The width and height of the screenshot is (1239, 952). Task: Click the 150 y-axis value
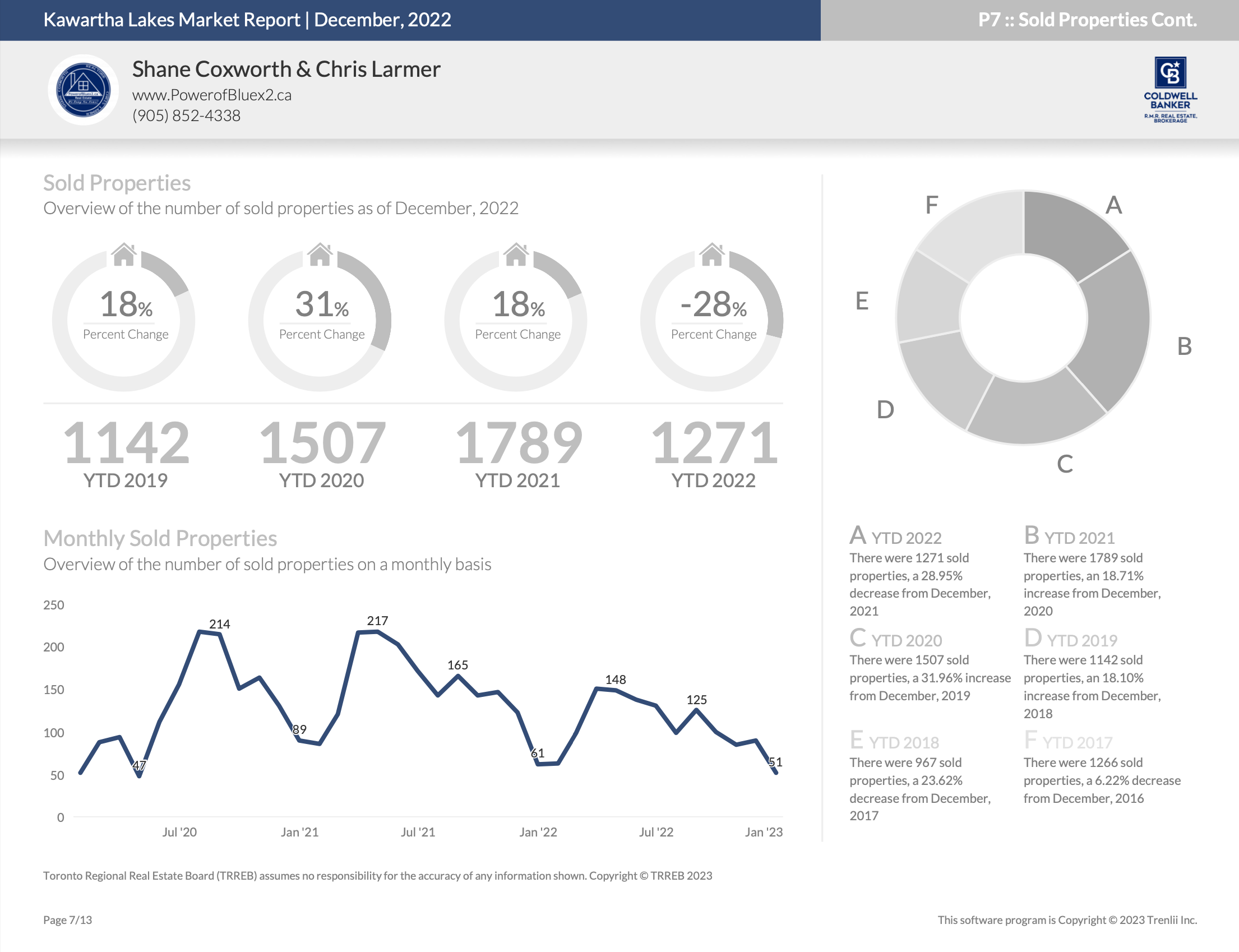pyautogui.click(x=54, y=690)
